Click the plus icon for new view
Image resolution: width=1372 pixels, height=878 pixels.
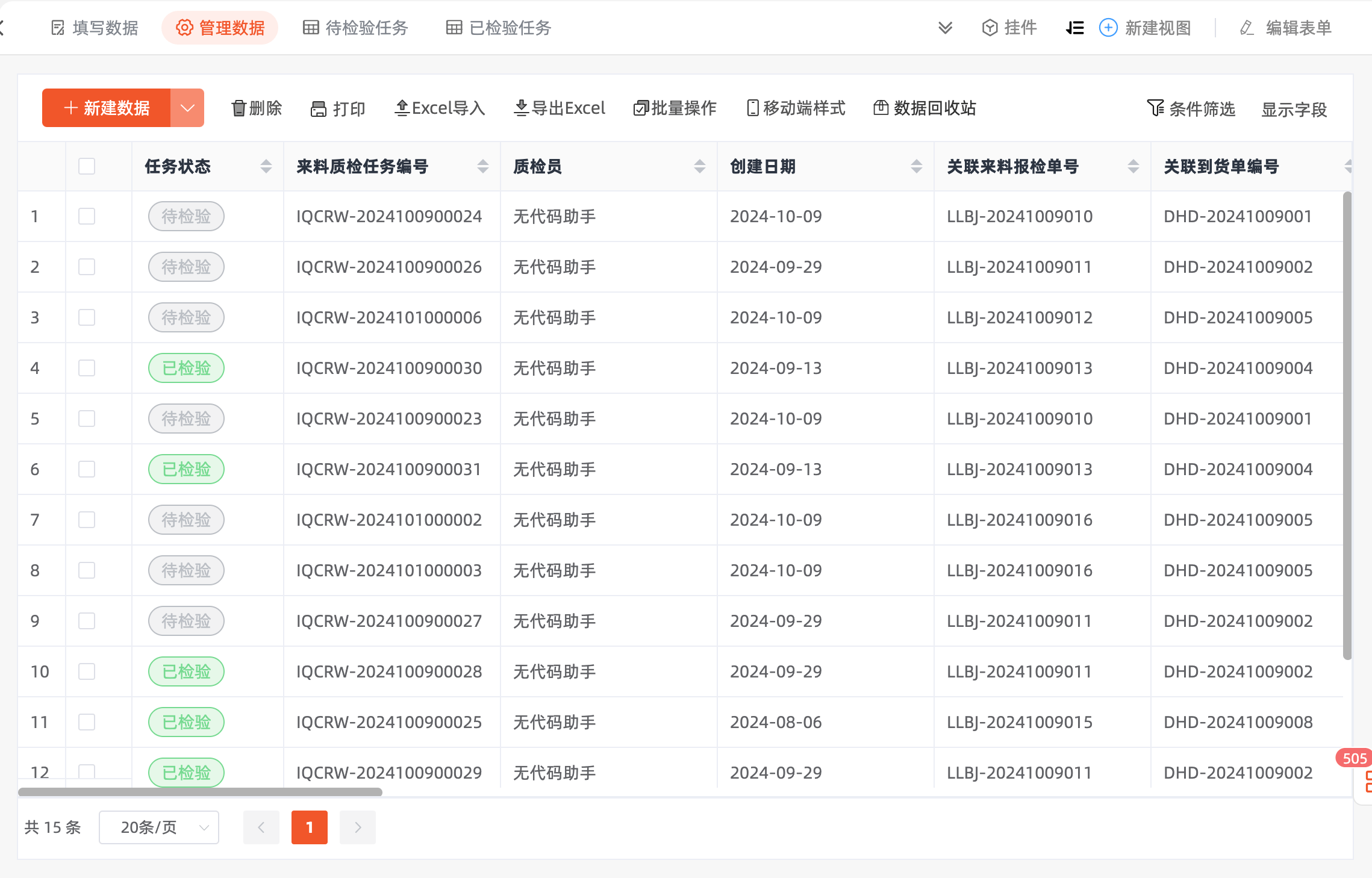pyautogui.click(x=1108, y=28)
